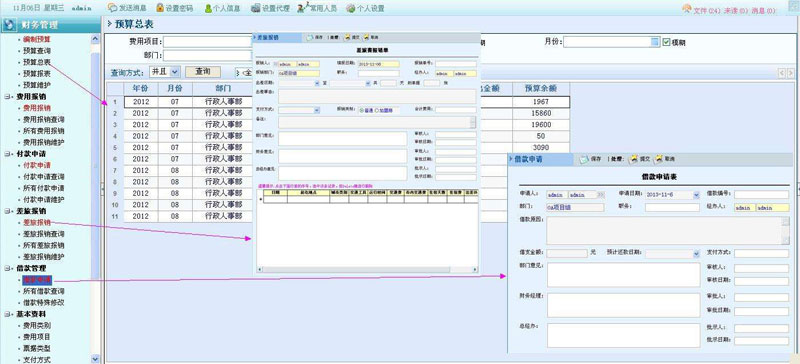Open the 设置代理 toolbar item
The width and height of the screenshot is (800, 364).
[270, 8]
